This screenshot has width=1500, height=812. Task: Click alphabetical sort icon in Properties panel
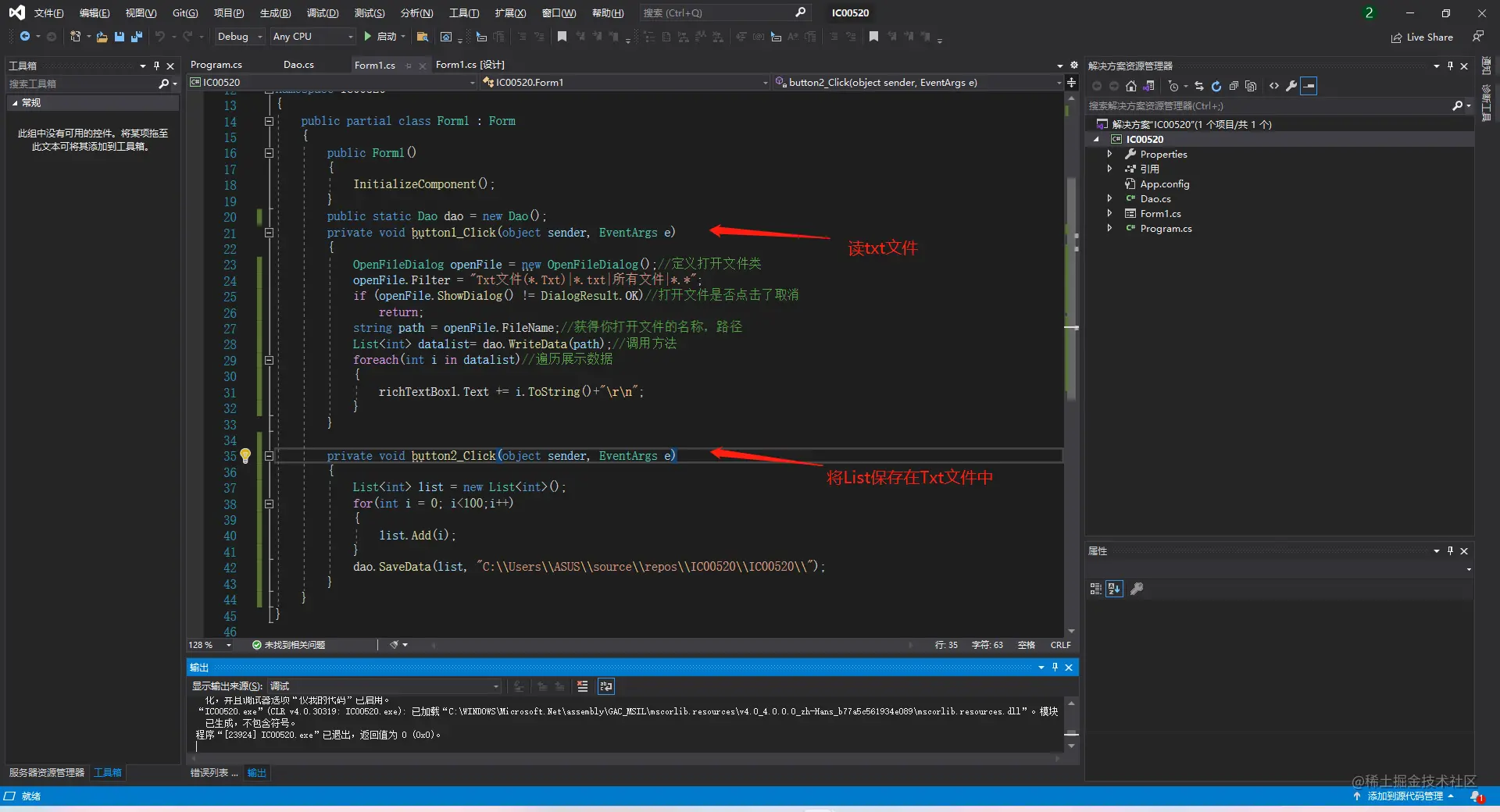(1115, 589)
